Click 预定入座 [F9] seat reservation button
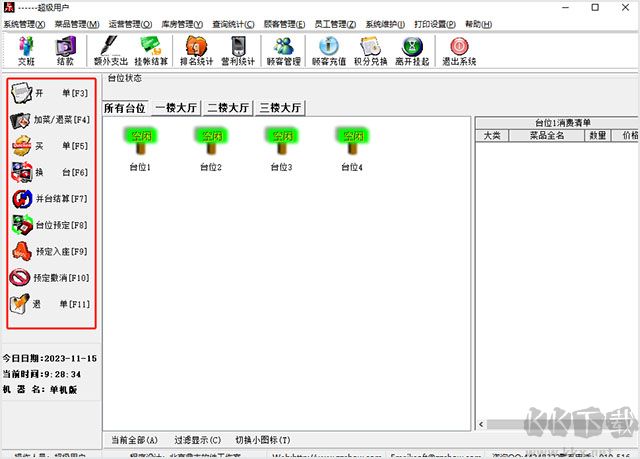This screenshot has height=459, width=640. coord(50,251)
